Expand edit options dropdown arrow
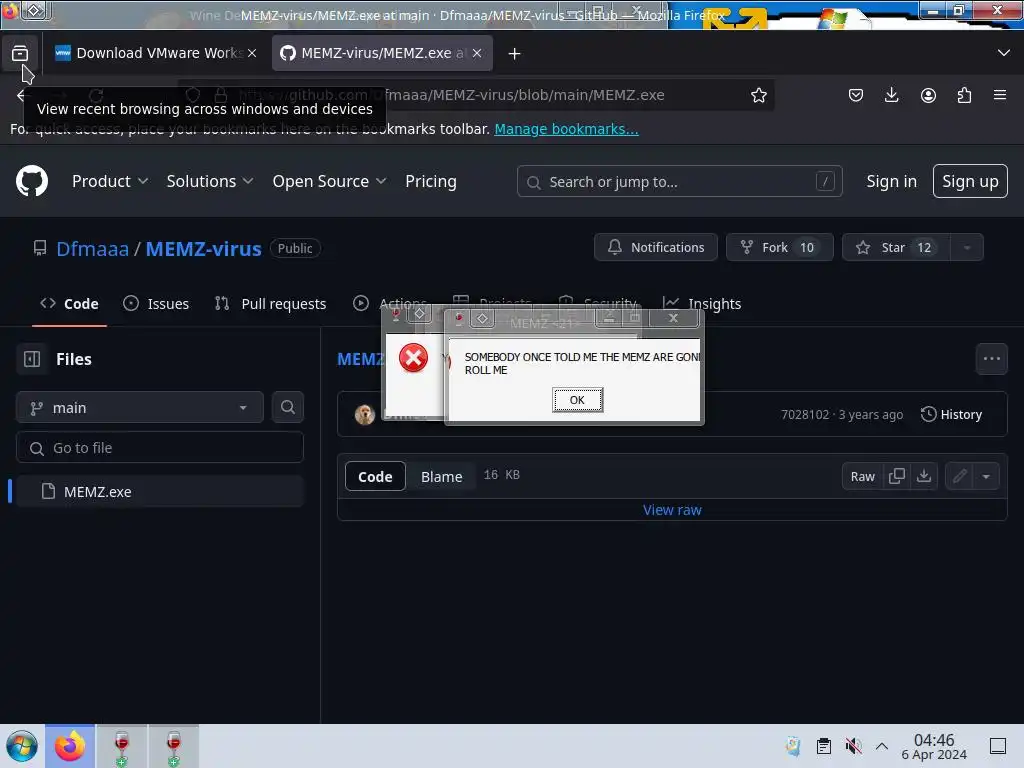 tap(986, 477)
